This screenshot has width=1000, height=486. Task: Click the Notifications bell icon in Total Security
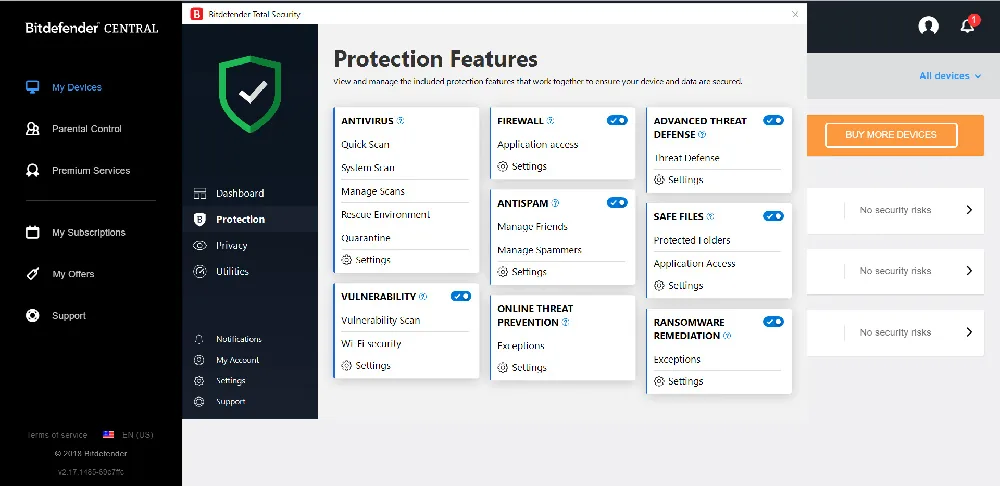(x=199, y=339)
